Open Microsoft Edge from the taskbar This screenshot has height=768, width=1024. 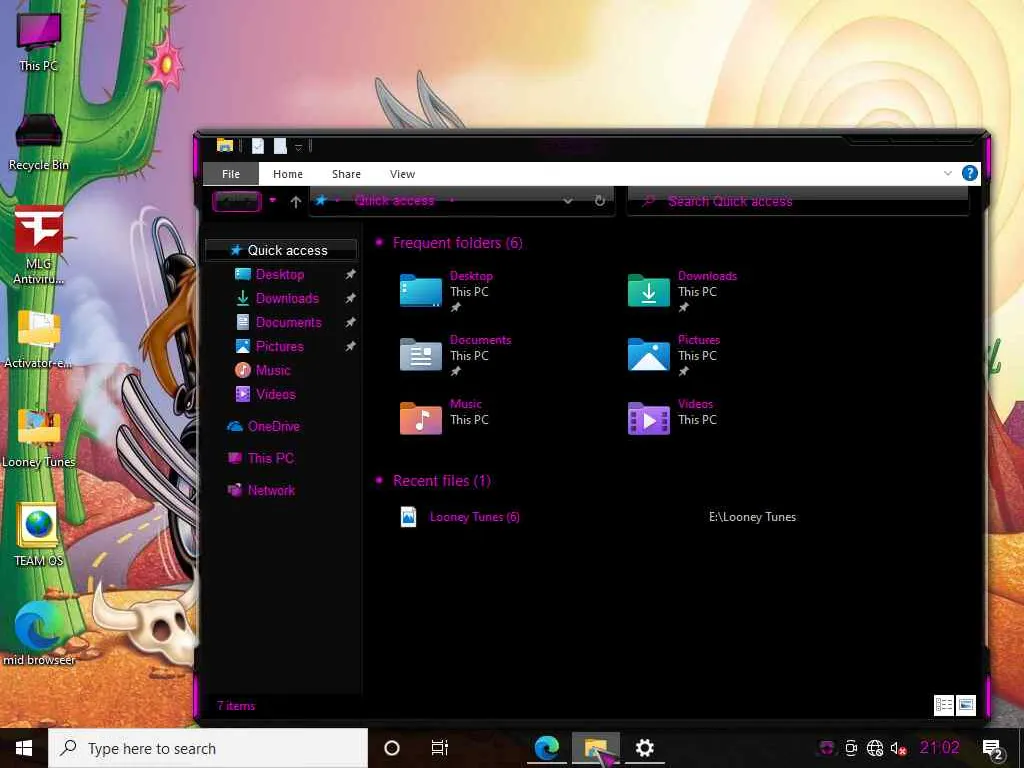pyautogui.click(x=547, y=748)
